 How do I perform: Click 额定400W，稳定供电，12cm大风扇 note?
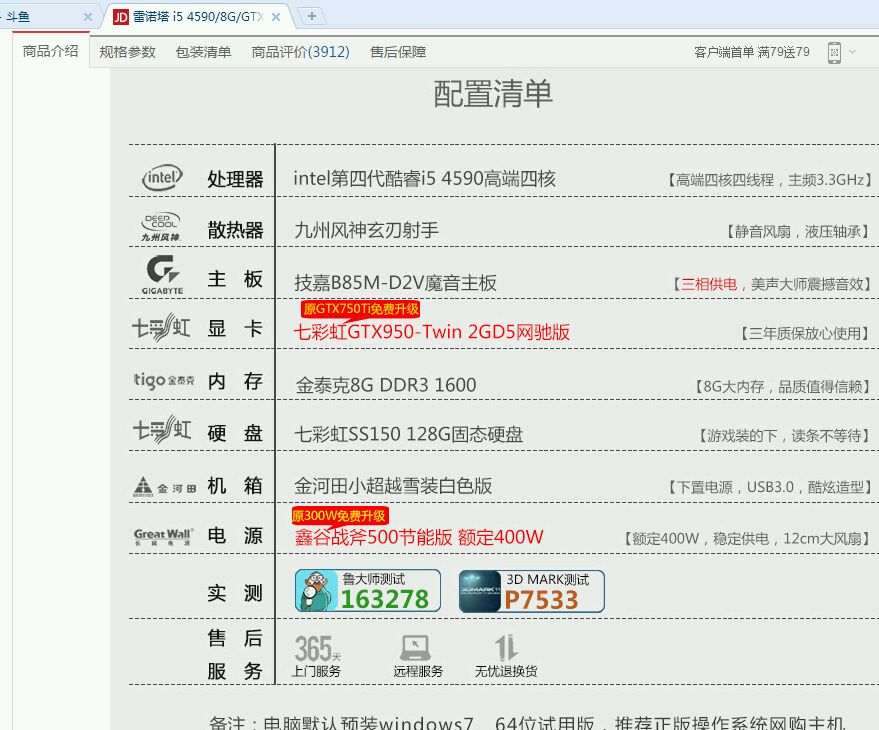point(748,539)
